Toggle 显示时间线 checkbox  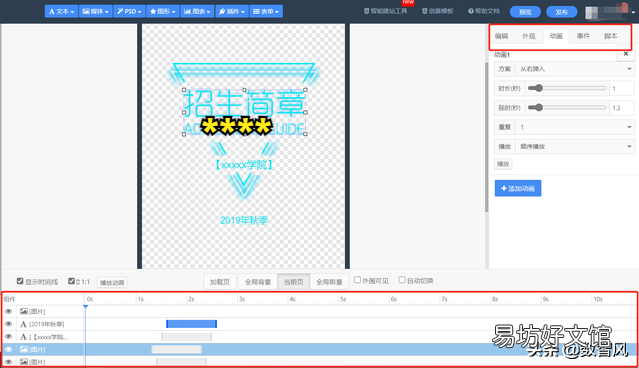[20, 281]
